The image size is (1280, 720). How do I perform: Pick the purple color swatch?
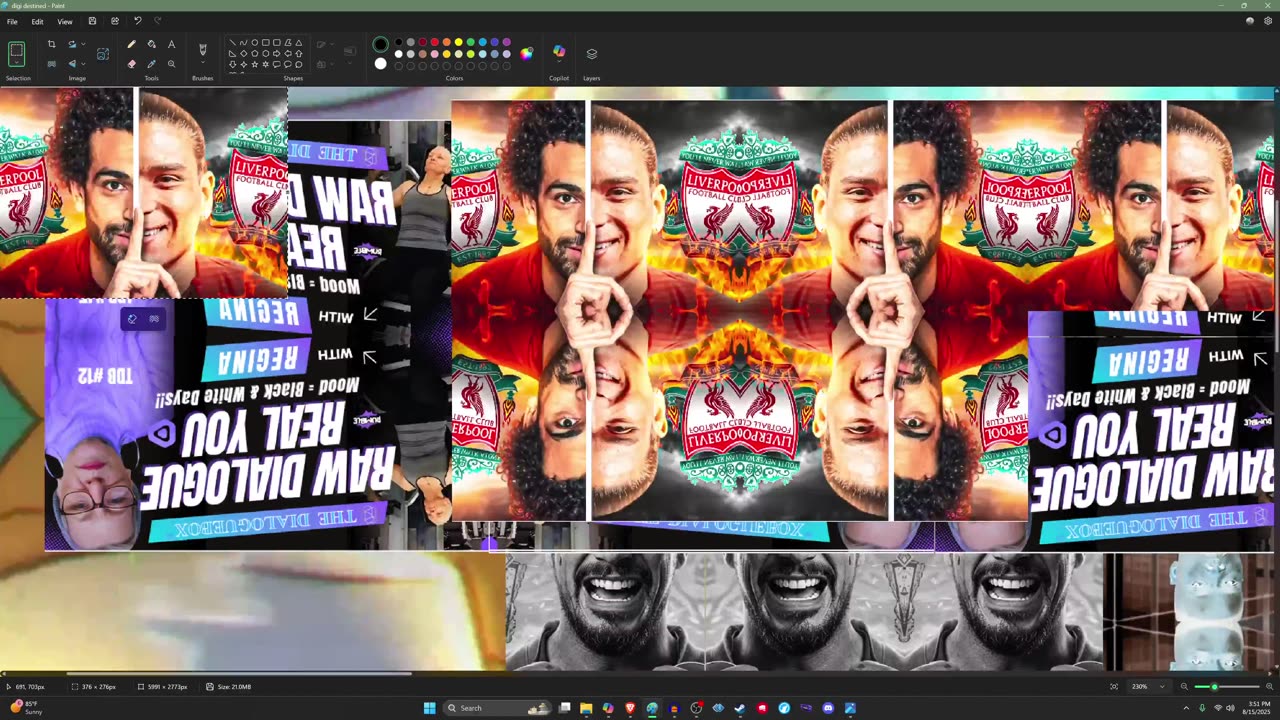[506, 42]
